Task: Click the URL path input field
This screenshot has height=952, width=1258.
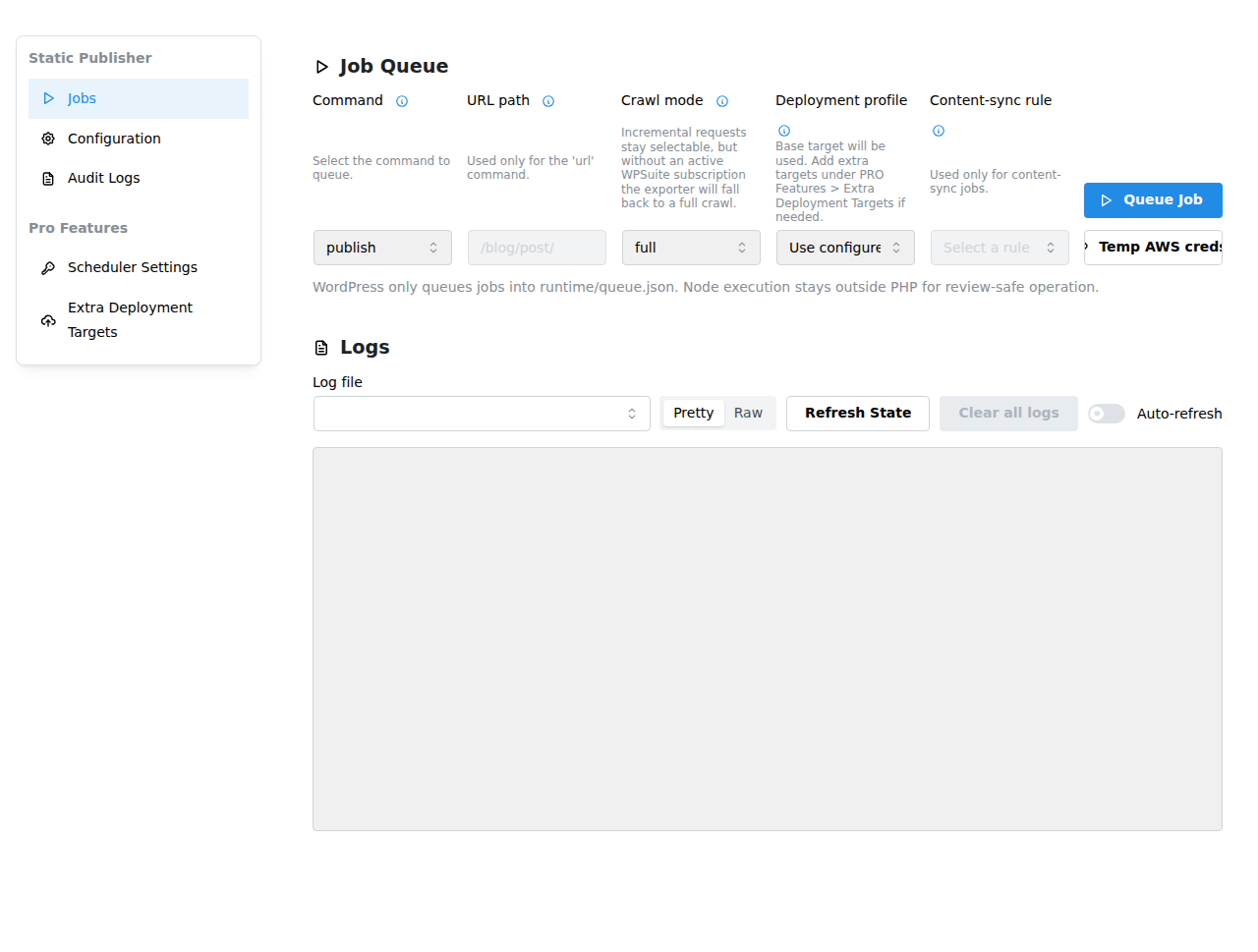Action: tap(537, 248)
